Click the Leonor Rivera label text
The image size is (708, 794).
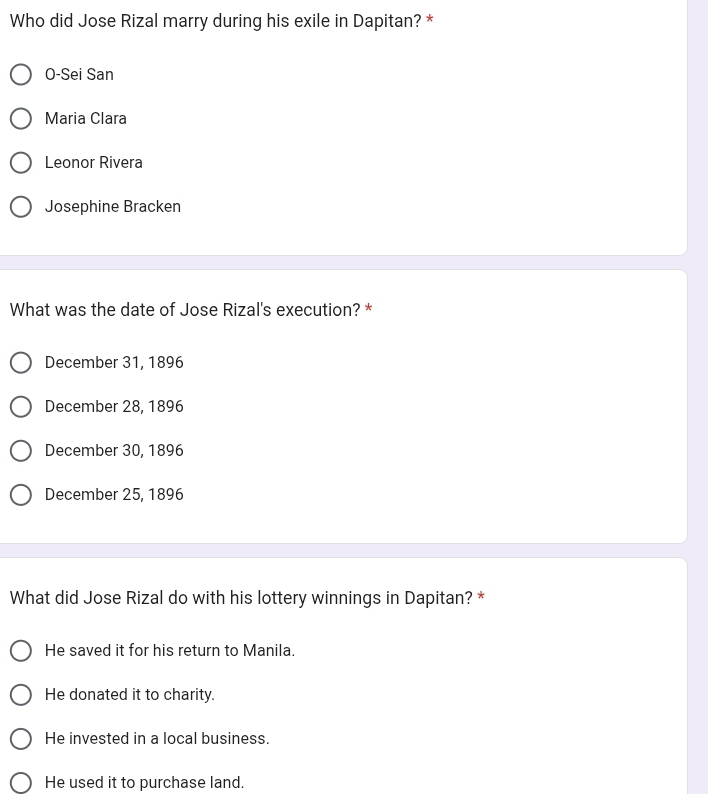tap(94, 163)
